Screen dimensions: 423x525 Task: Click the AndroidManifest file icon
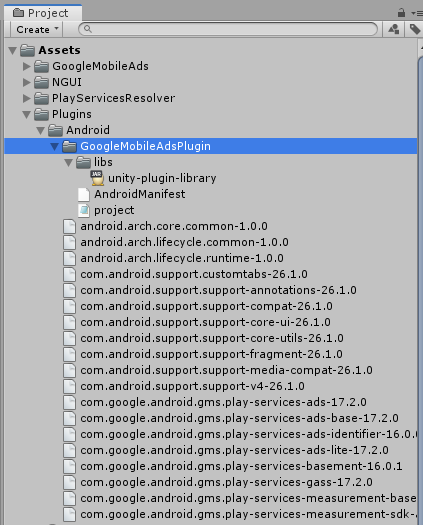(83, 194)
